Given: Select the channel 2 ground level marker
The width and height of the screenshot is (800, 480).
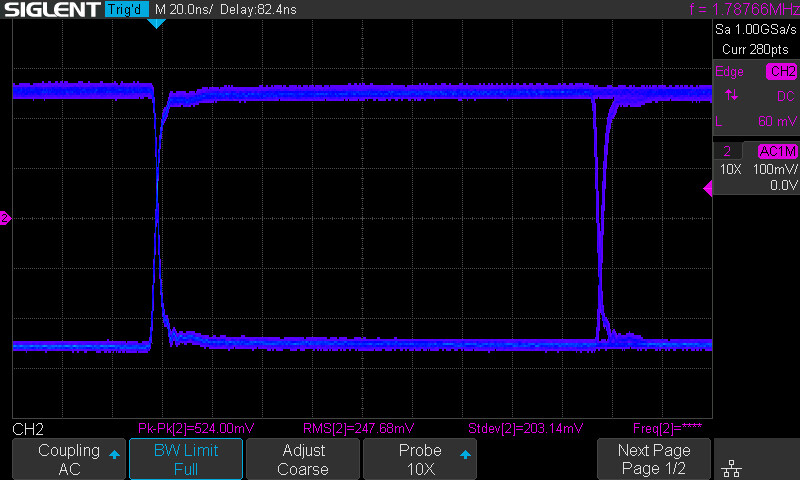Looking at the screenshot, I should [x=5, y=218].
